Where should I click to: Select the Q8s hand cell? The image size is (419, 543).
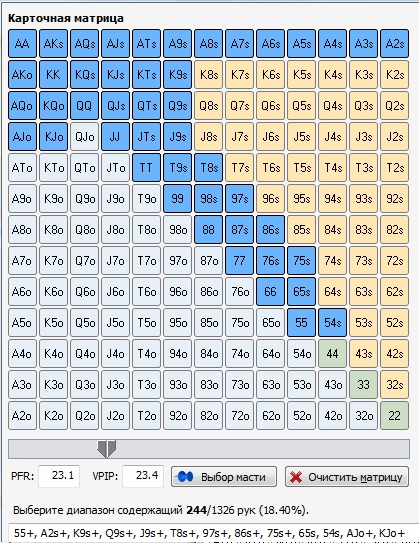click(x=208, y=106)
